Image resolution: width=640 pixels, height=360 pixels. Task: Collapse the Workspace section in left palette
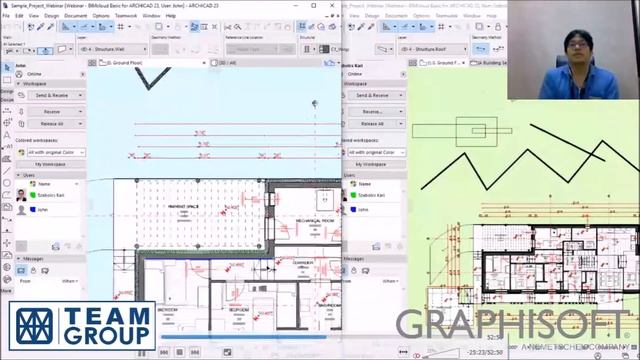coord(18,84)
